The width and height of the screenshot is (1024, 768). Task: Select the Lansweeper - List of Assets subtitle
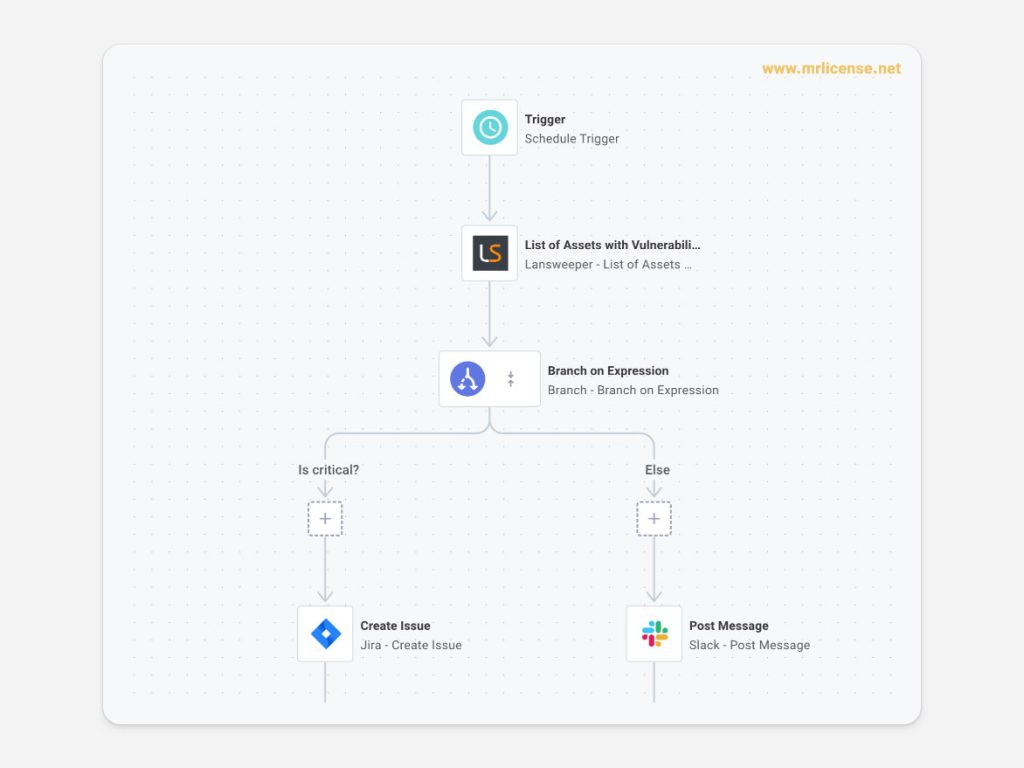pos(608,265)
